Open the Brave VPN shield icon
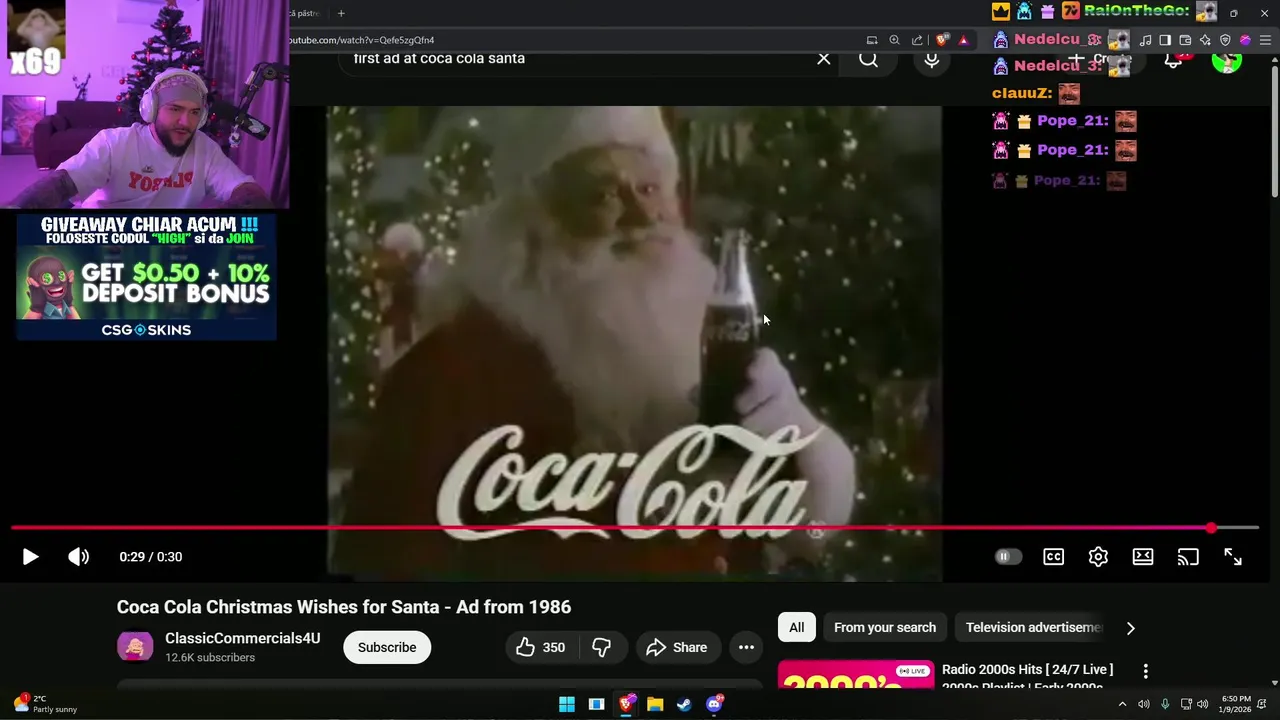Viewport: 1280px width, 720px height. tap(1225, 40)
